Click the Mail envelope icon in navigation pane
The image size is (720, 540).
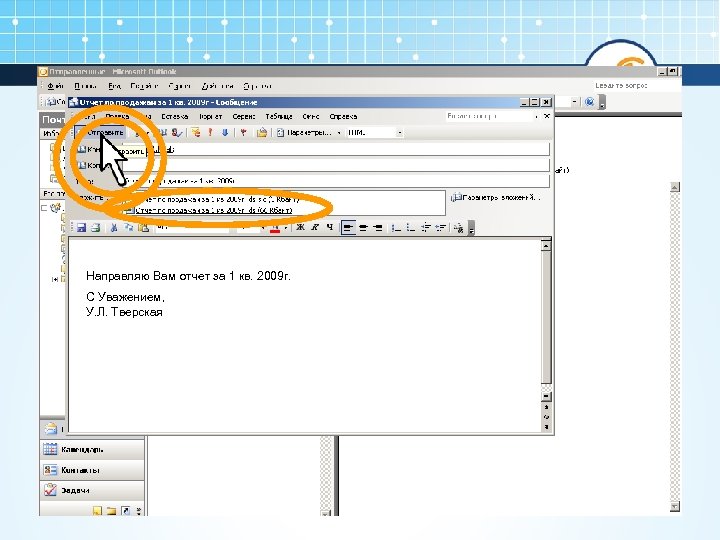(x=50, y=429)
